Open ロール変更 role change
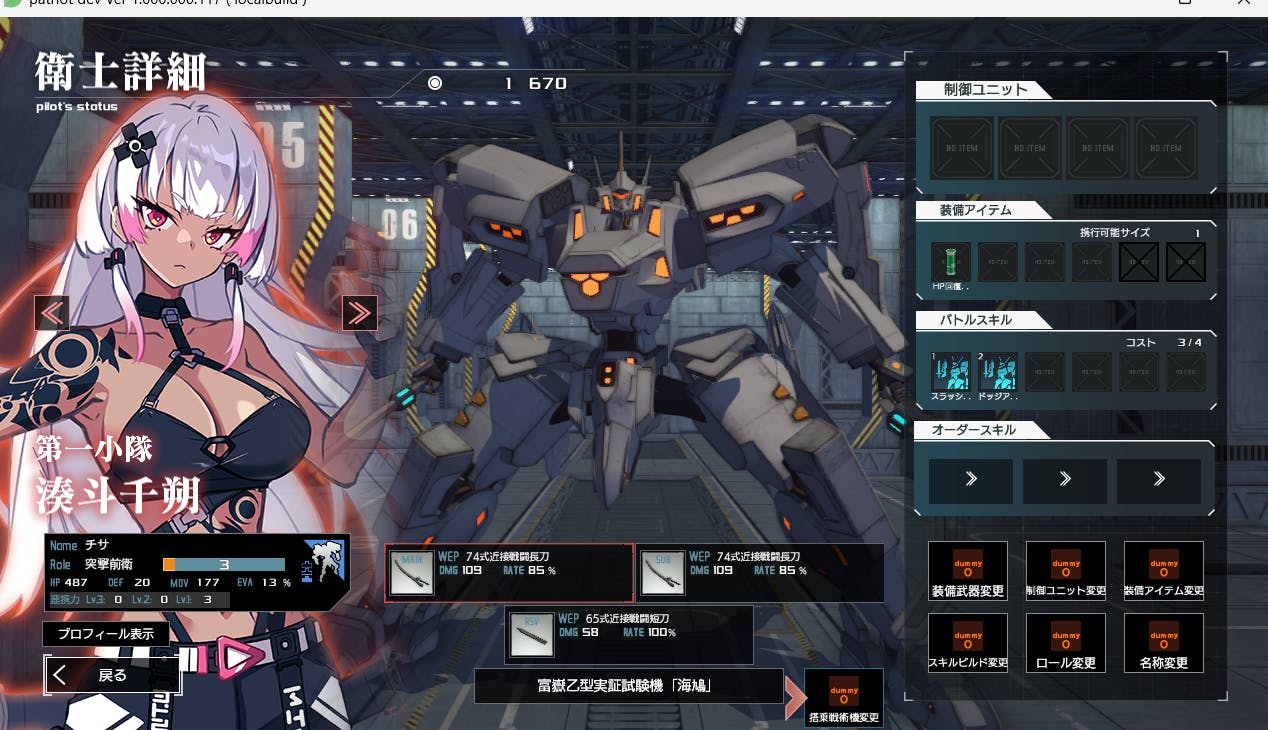1268x730 pixels. pyautogui.click(x=1066, y=643)
